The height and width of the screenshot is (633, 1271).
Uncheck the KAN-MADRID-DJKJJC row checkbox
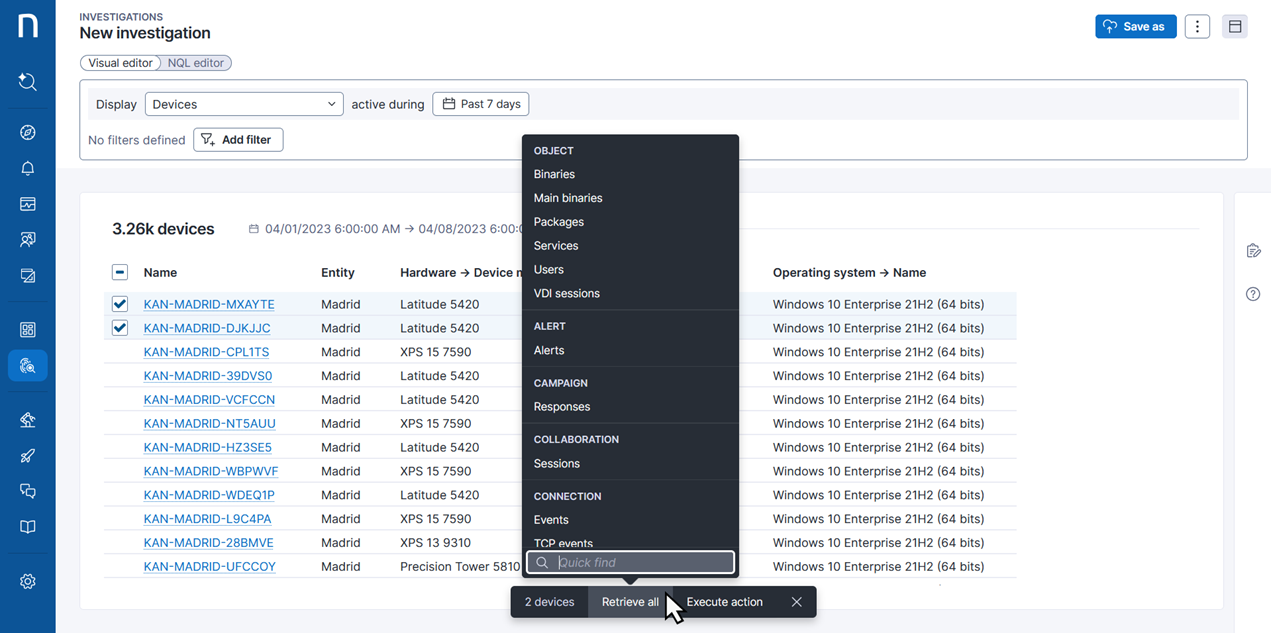(120, 328)
